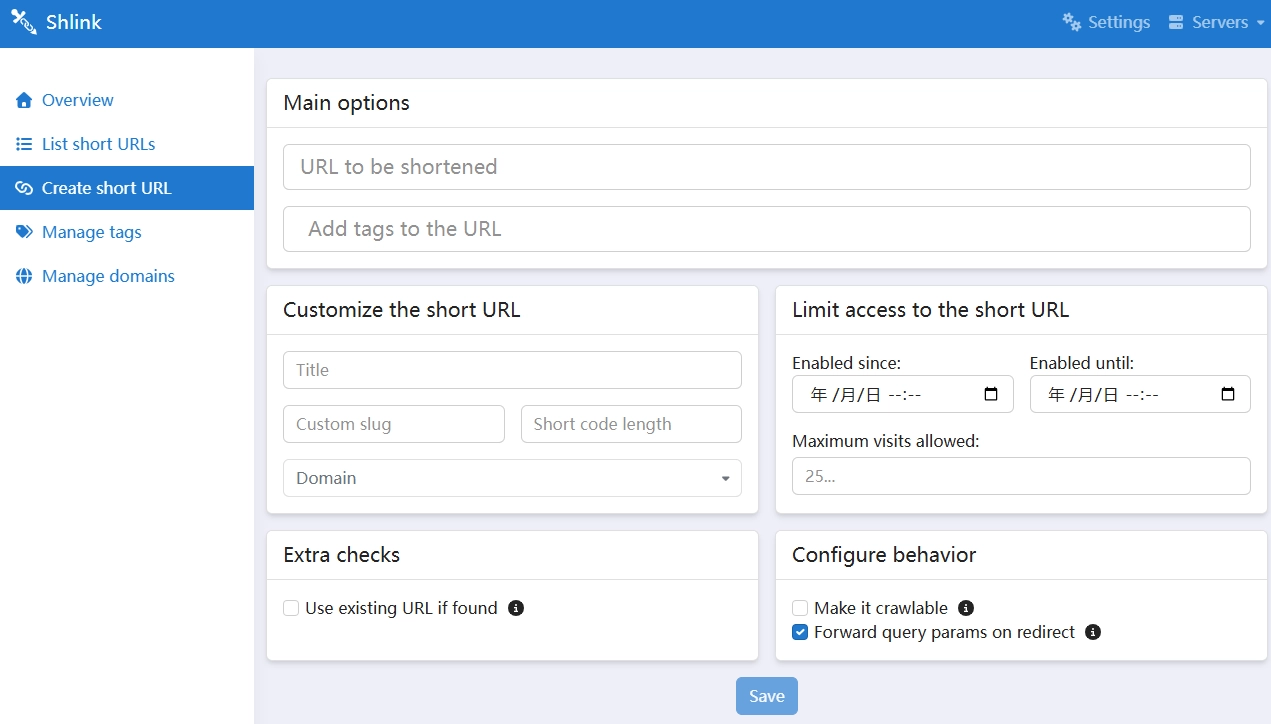Click the Shlink logo icon
Screen dimensions: 1271x724
[x=23, y=22]
